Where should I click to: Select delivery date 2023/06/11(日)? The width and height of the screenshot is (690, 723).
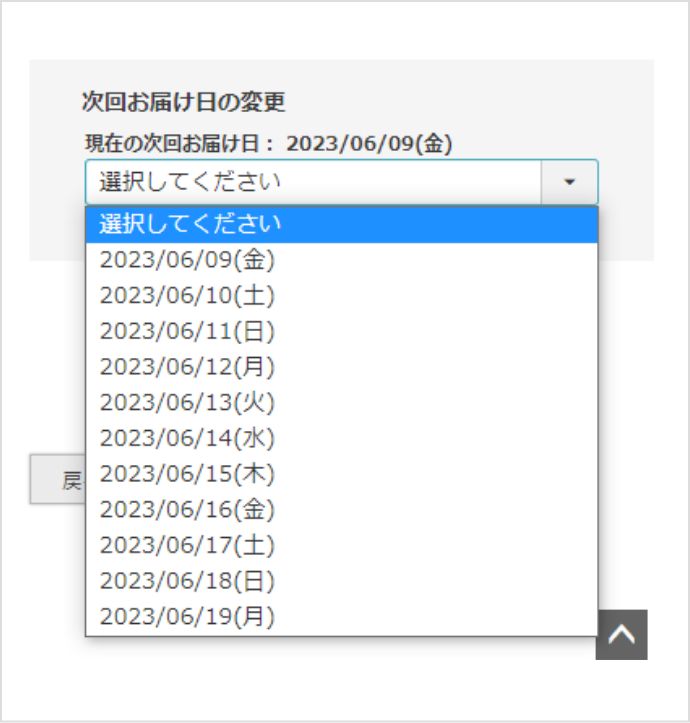(341, 331)
